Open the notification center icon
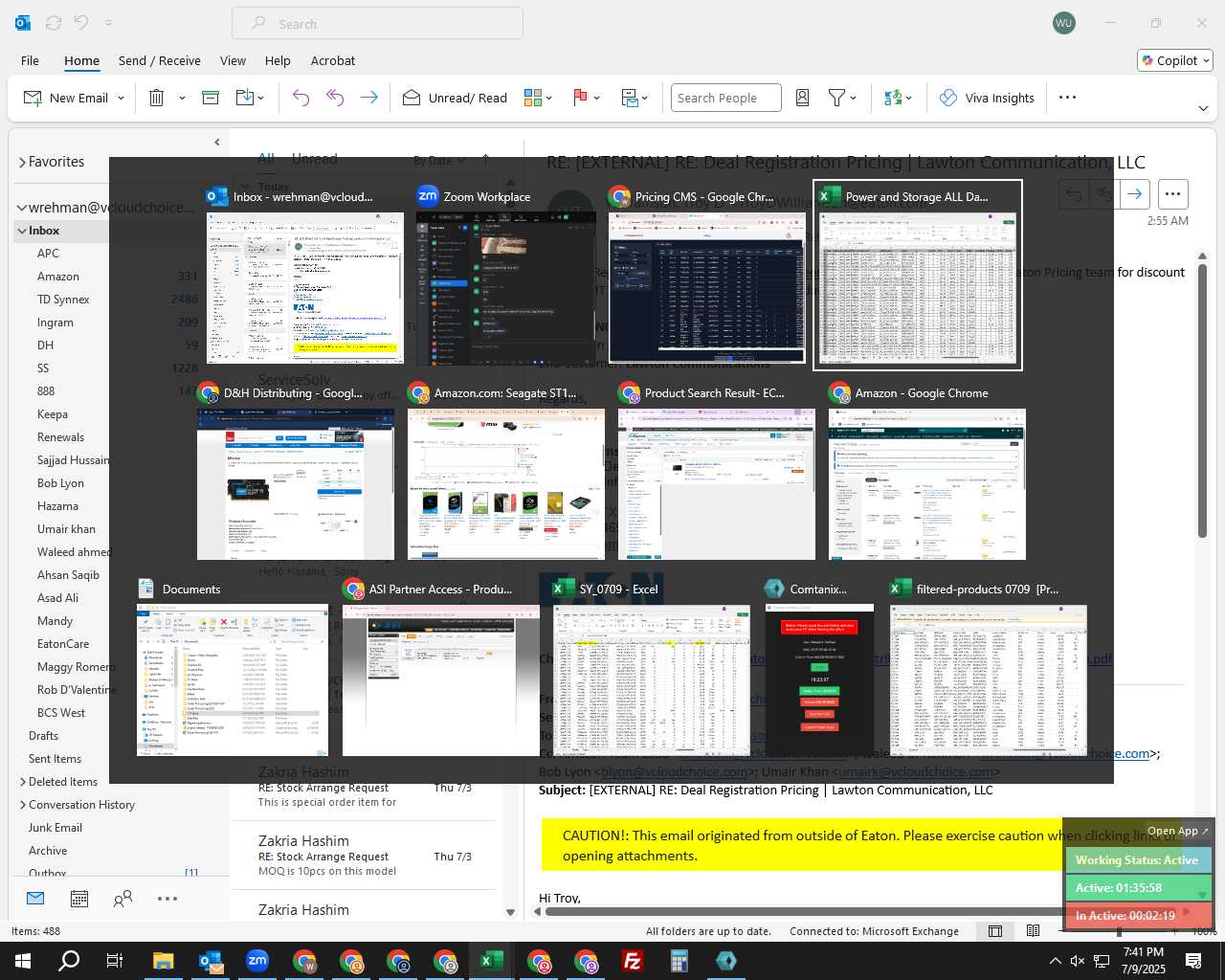 [x=1193, y=961]
